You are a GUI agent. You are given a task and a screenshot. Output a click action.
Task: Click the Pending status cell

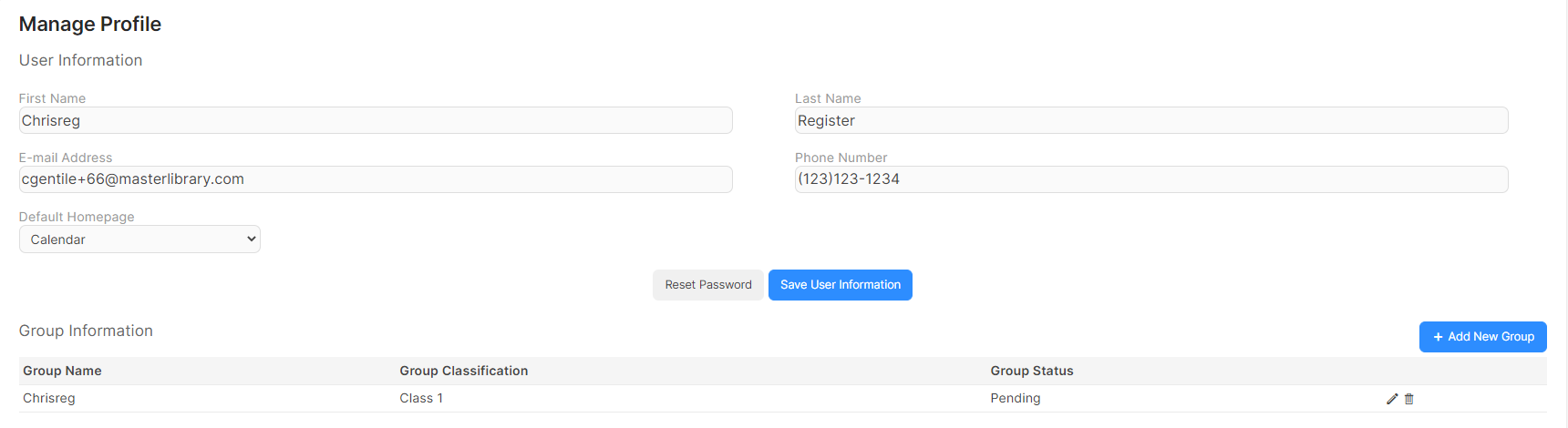1016,399
